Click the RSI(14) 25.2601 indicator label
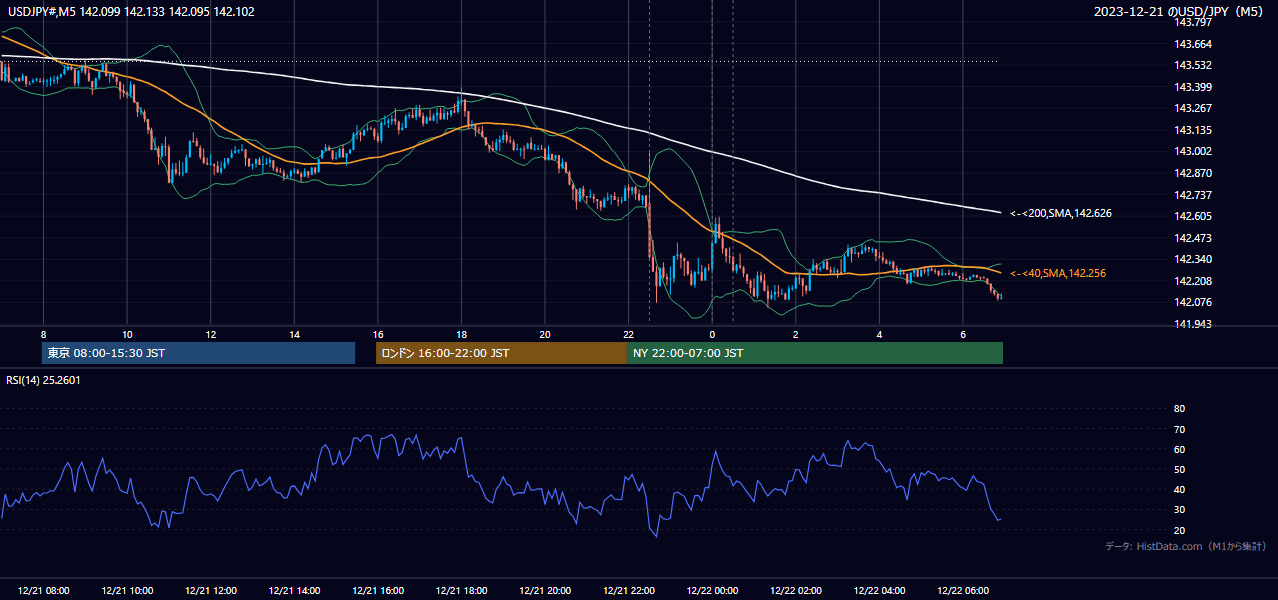 tap(43, 379)
